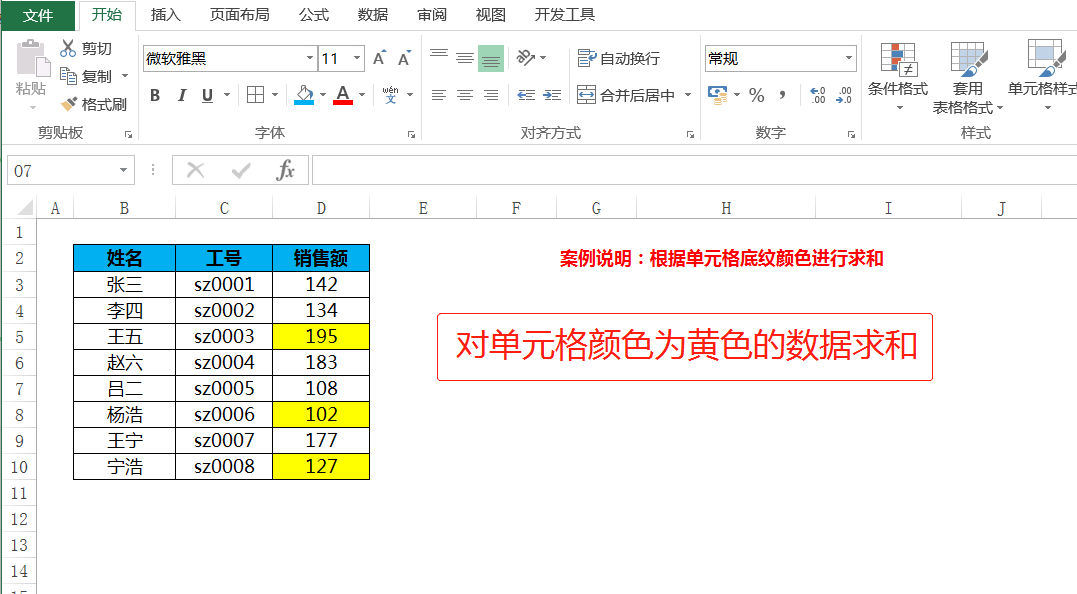The height and width of the screenshot is (594, 1077).
Task: Click the increase indent icon
Action: coord(552,95)
